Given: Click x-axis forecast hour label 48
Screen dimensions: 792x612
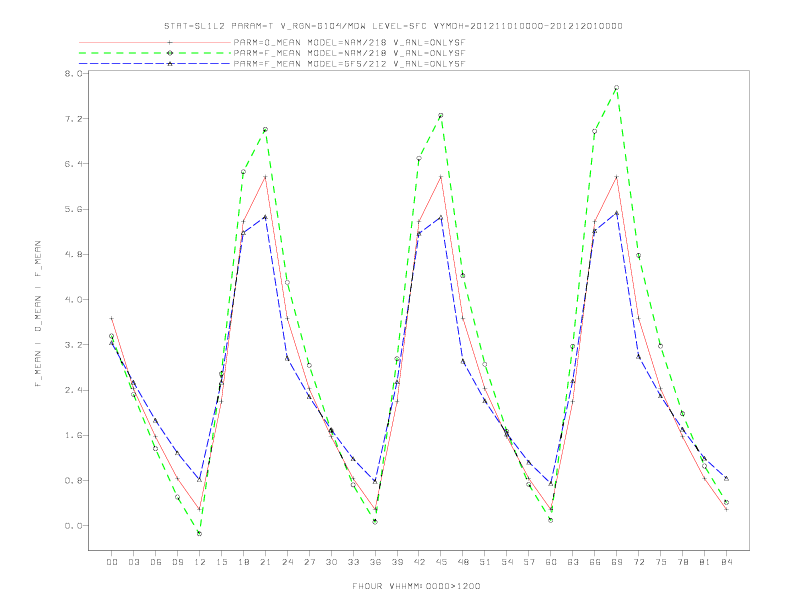Looking at the screenshot, I should 463,562.
